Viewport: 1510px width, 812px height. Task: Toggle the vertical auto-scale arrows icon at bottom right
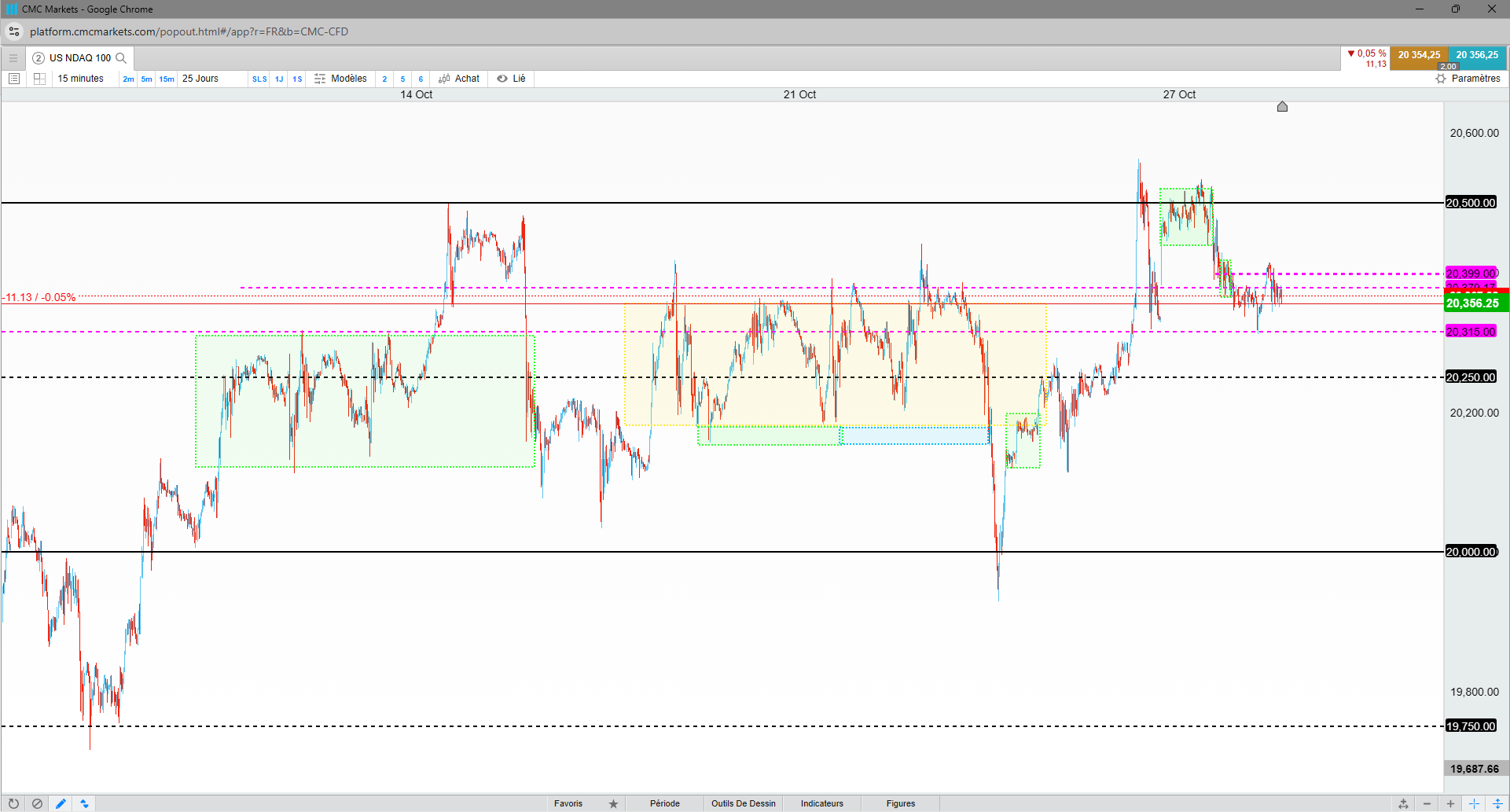1497,803
